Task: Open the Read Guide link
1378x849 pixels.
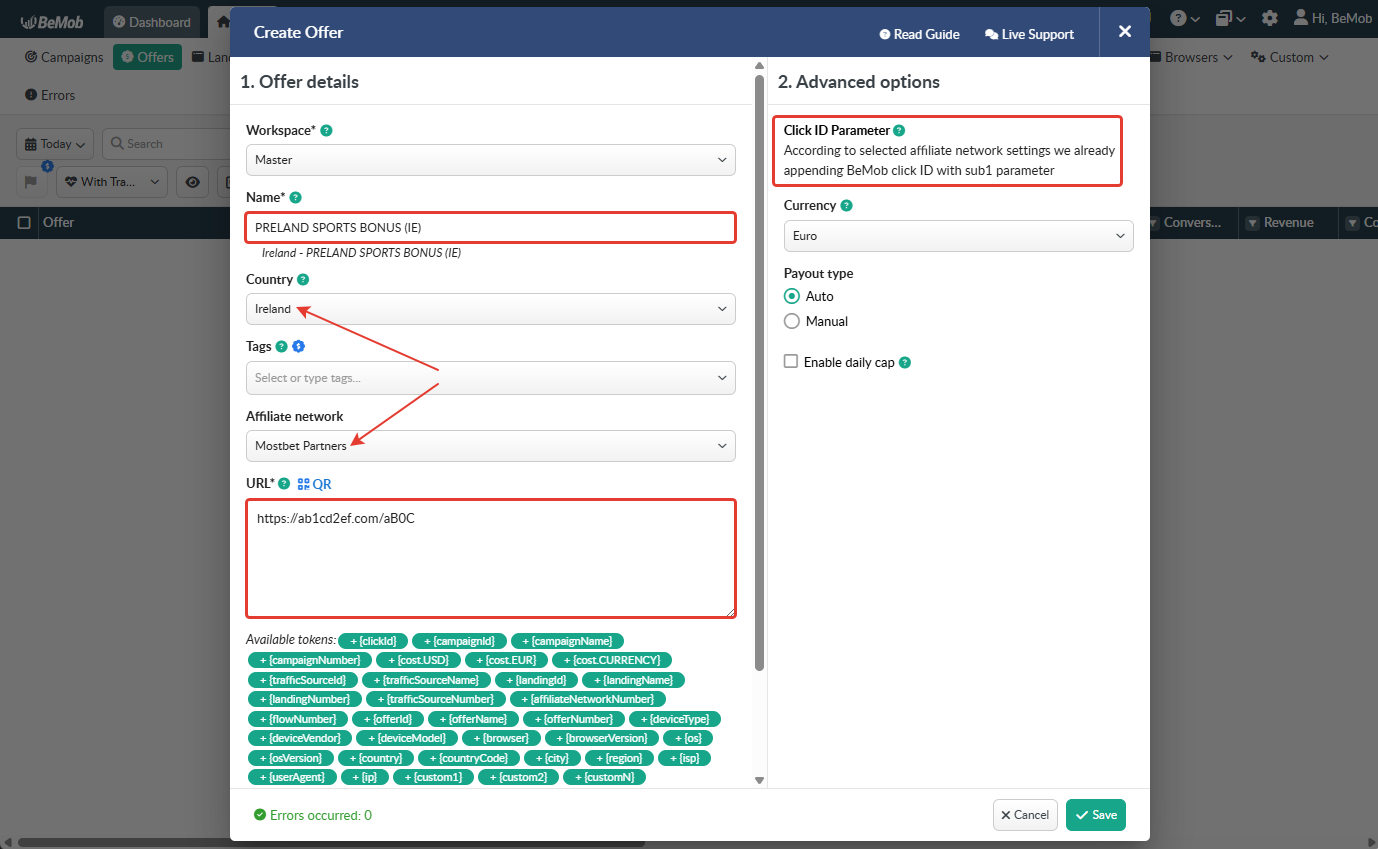Action: [x=919, y=34]
